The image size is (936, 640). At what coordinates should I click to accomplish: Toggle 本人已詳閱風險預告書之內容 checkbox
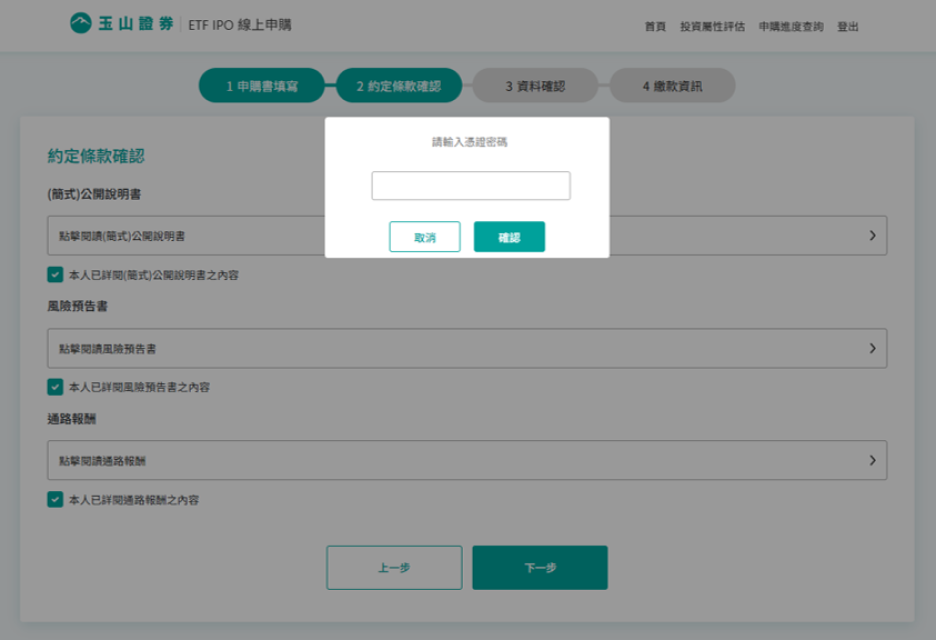(x=55, y=386)
